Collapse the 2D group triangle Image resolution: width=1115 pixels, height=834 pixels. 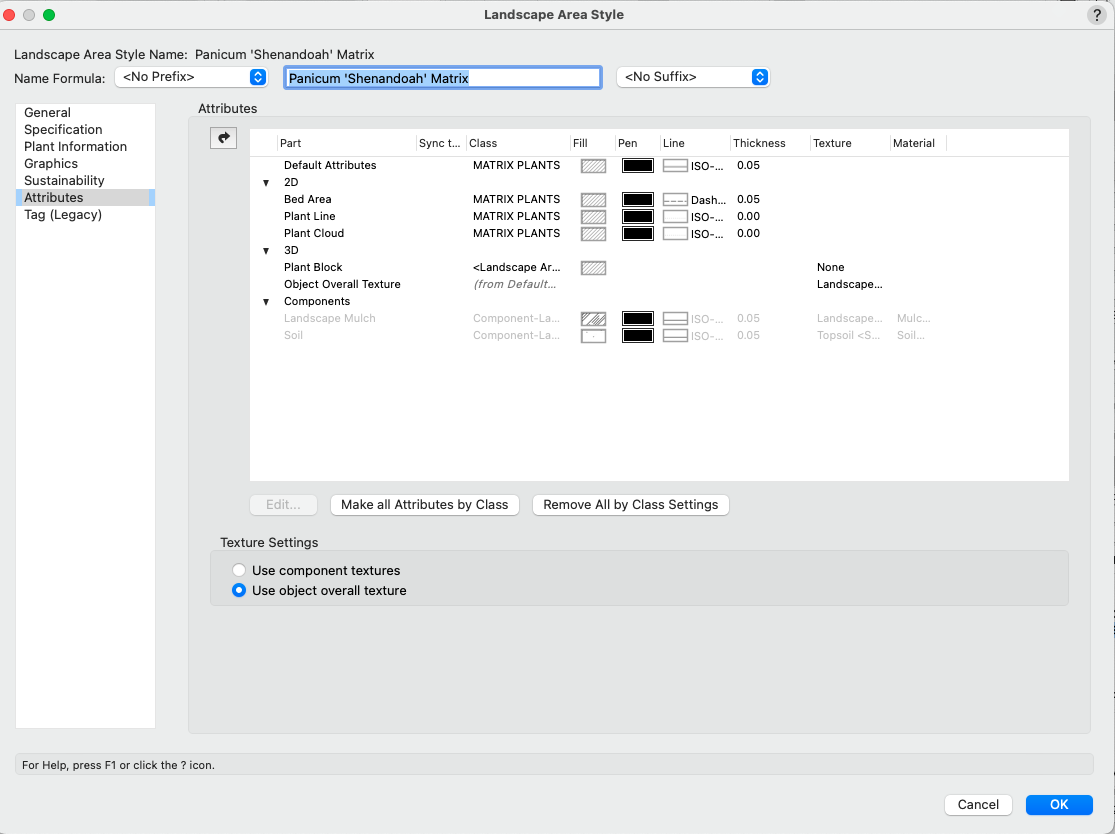click(x=266, y=183)
